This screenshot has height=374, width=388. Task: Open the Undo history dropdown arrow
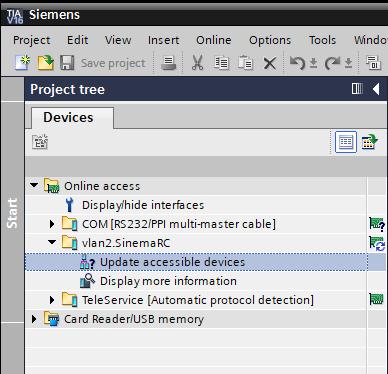[x=313, y=63]
